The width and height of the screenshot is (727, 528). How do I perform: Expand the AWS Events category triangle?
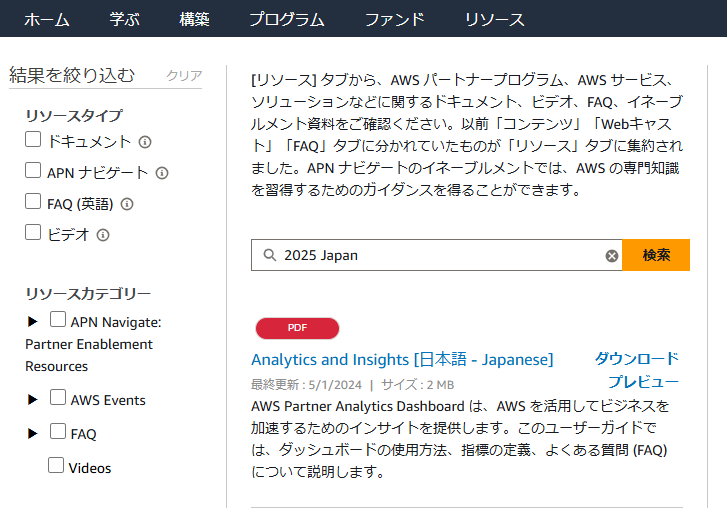(x=32, y=399)
